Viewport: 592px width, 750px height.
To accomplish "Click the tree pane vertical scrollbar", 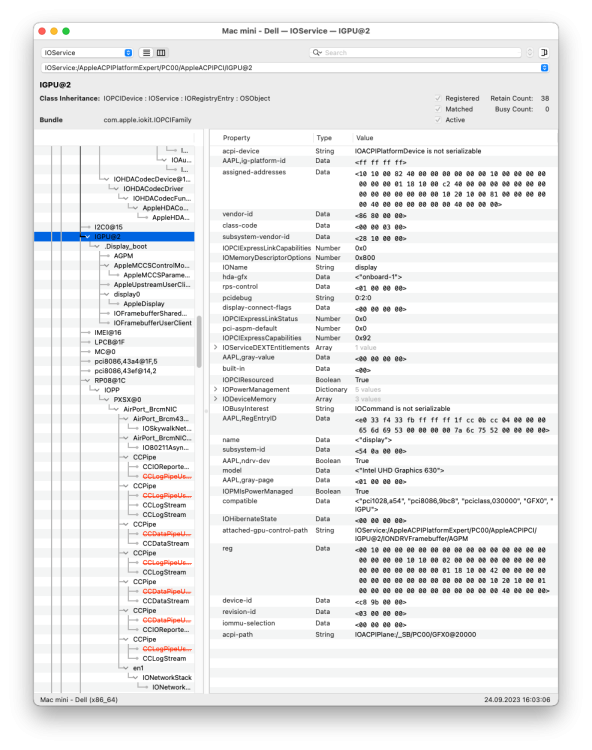I will point(199,342).
